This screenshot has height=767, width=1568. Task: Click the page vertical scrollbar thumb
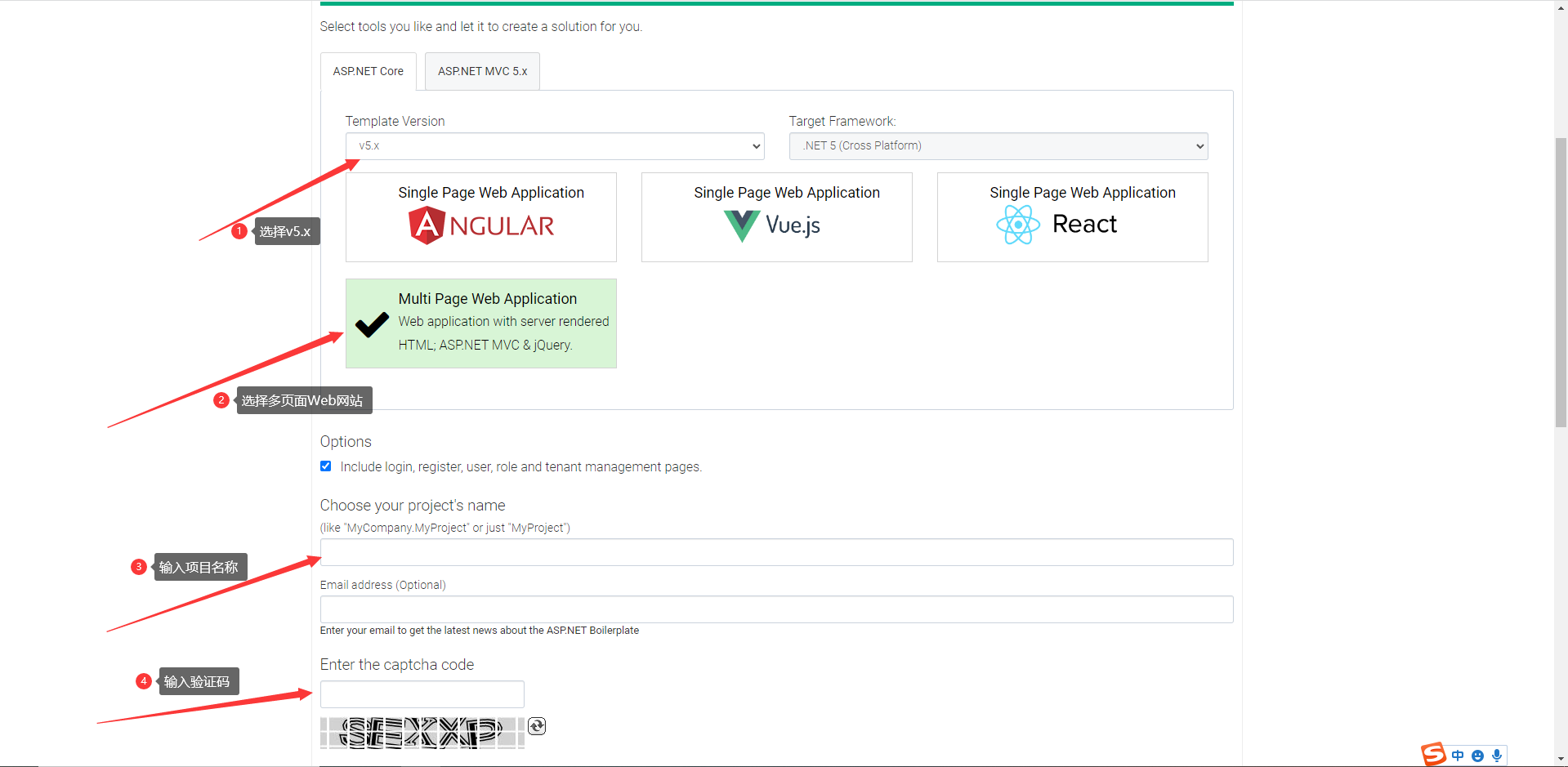pyautogui.click(x=1561, y=282)
